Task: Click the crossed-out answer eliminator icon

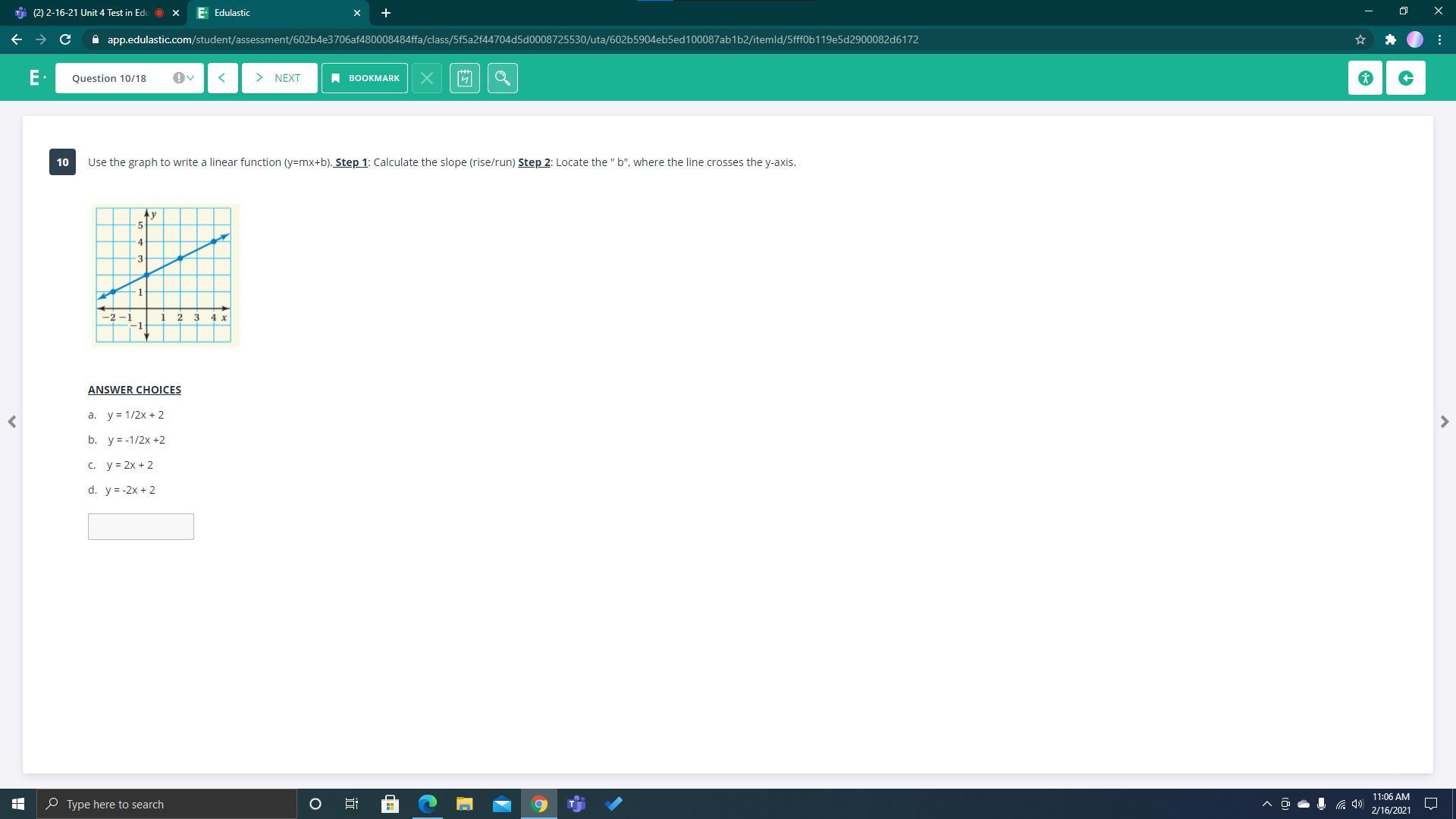Action: click(427, 78)
